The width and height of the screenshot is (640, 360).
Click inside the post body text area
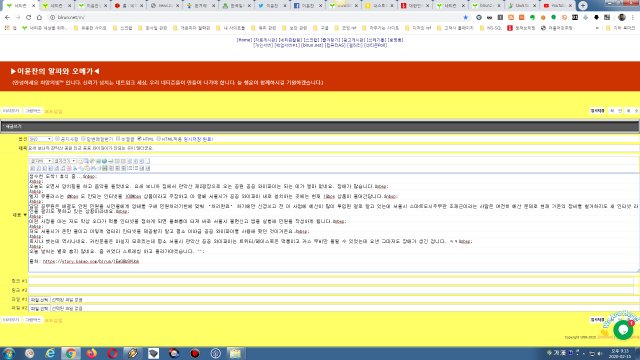(333, 222)
